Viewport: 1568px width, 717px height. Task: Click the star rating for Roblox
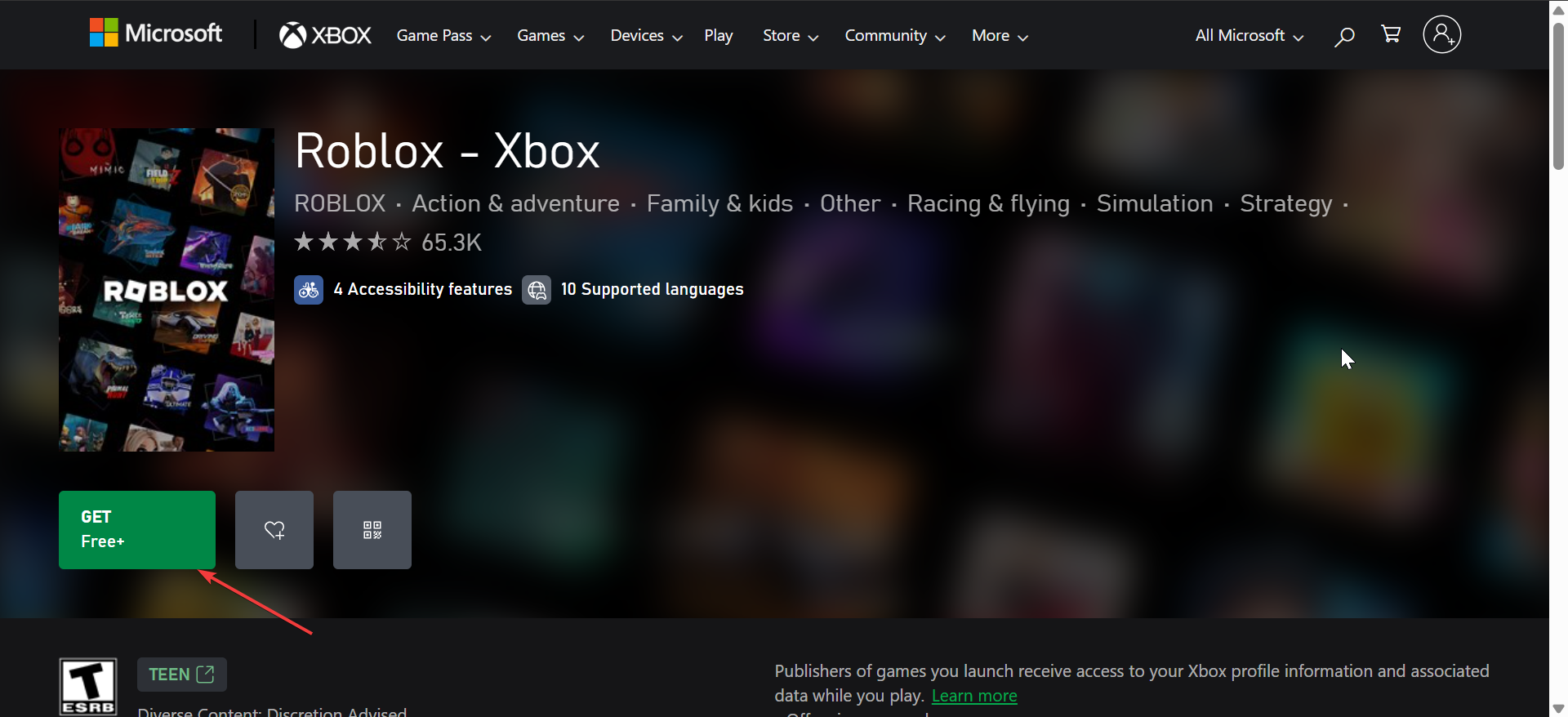point(353,242)
